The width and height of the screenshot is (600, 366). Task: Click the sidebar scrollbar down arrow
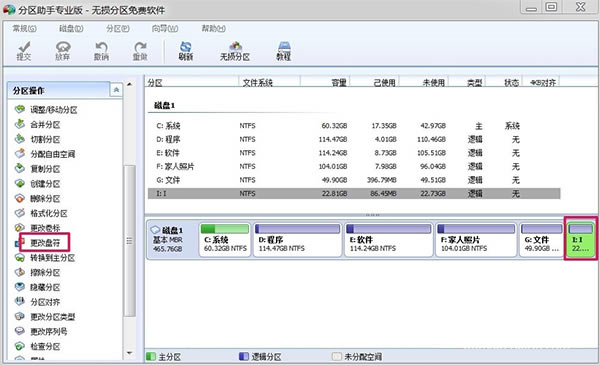click(x=129, y=353)
